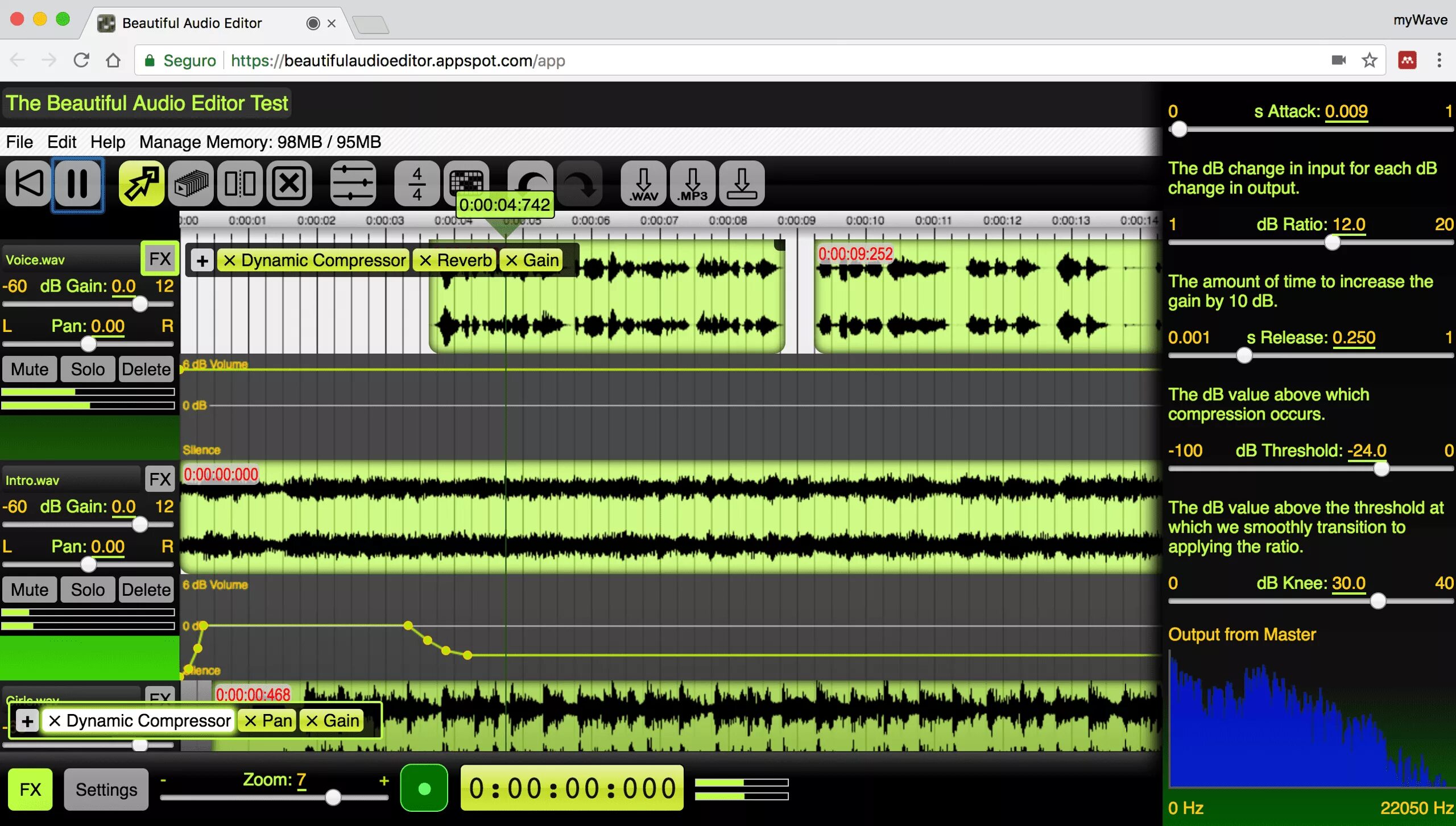Download as WAV file
This screenshot has height=826, width=1456.
point(643,184)
